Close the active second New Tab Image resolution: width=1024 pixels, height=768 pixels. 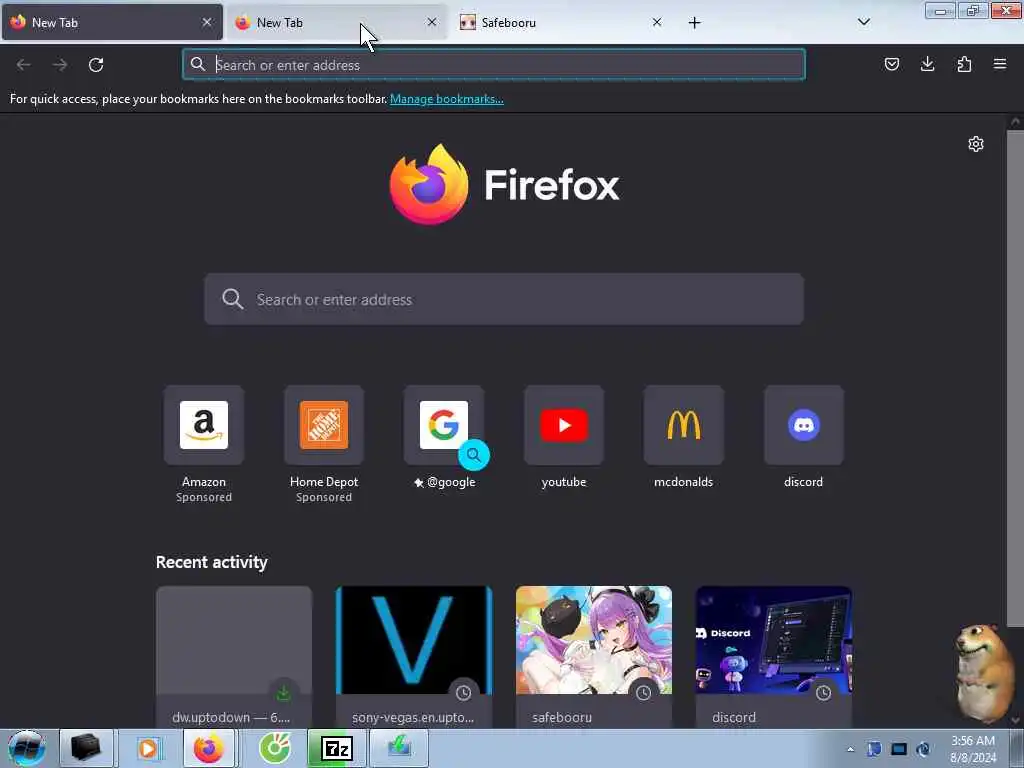pyautogui.click(x=432, y=22)
